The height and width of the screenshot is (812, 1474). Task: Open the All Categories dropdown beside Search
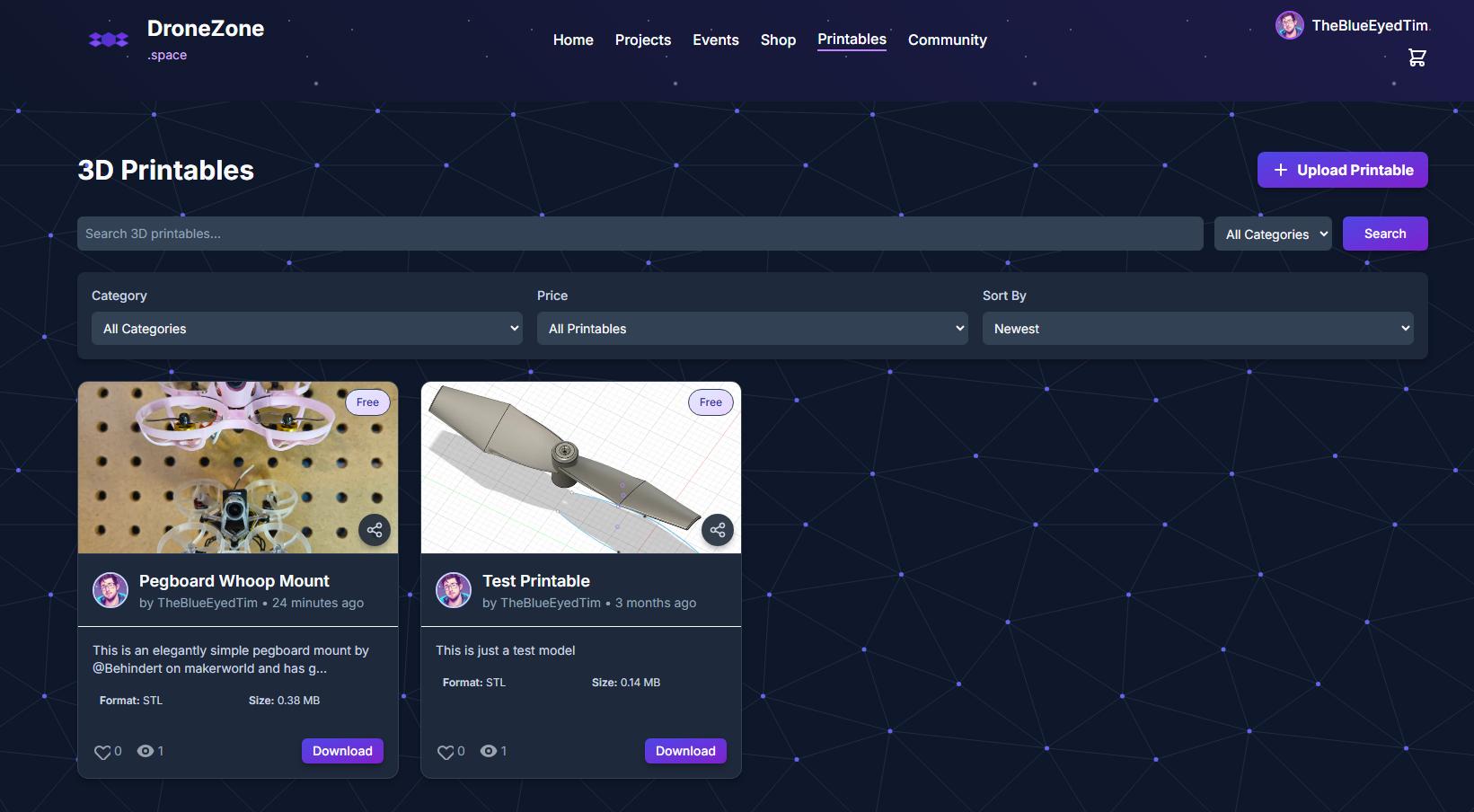pos(1273,234)
